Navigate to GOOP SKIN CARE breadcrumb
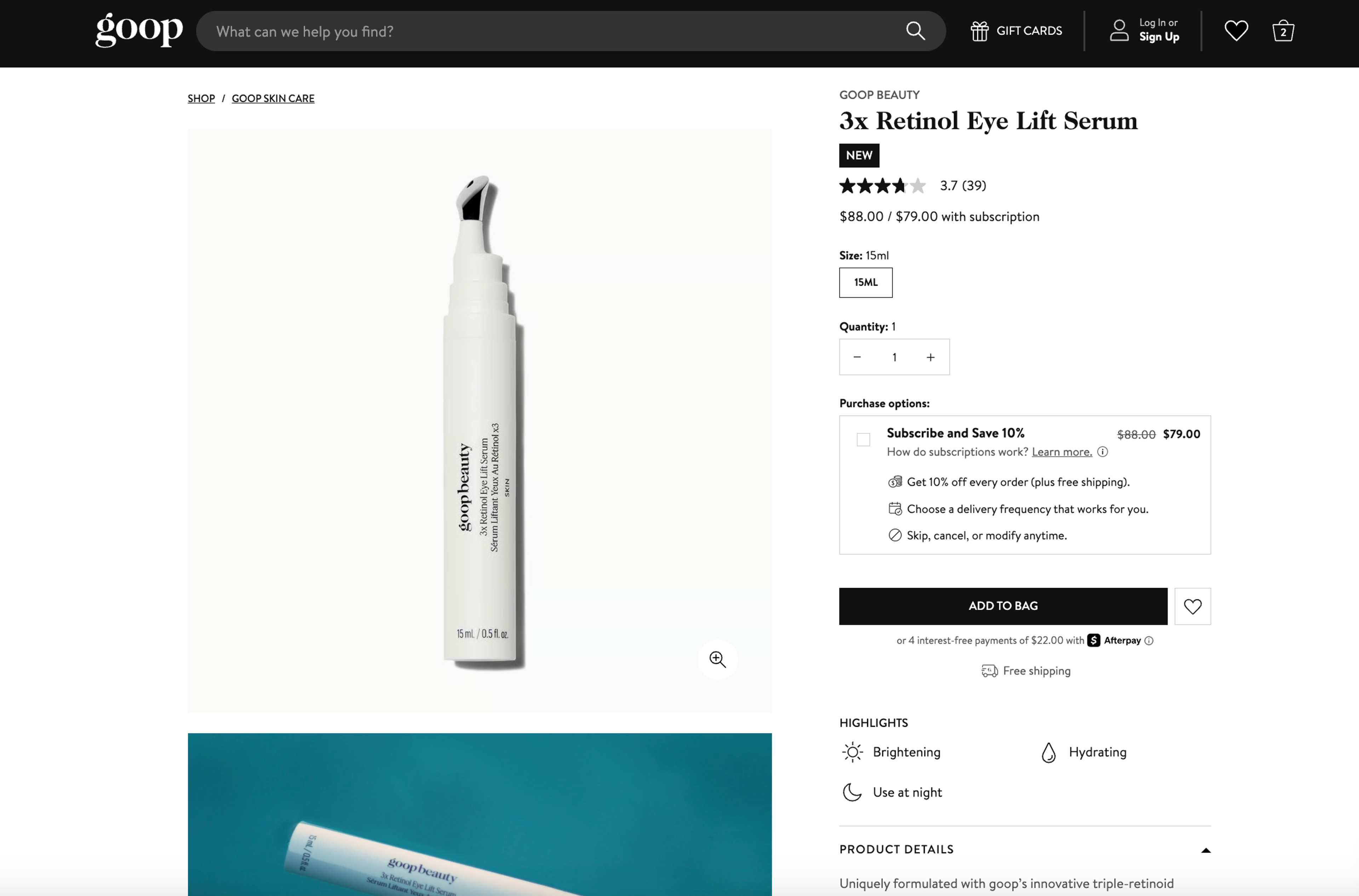 click(273, 98)
